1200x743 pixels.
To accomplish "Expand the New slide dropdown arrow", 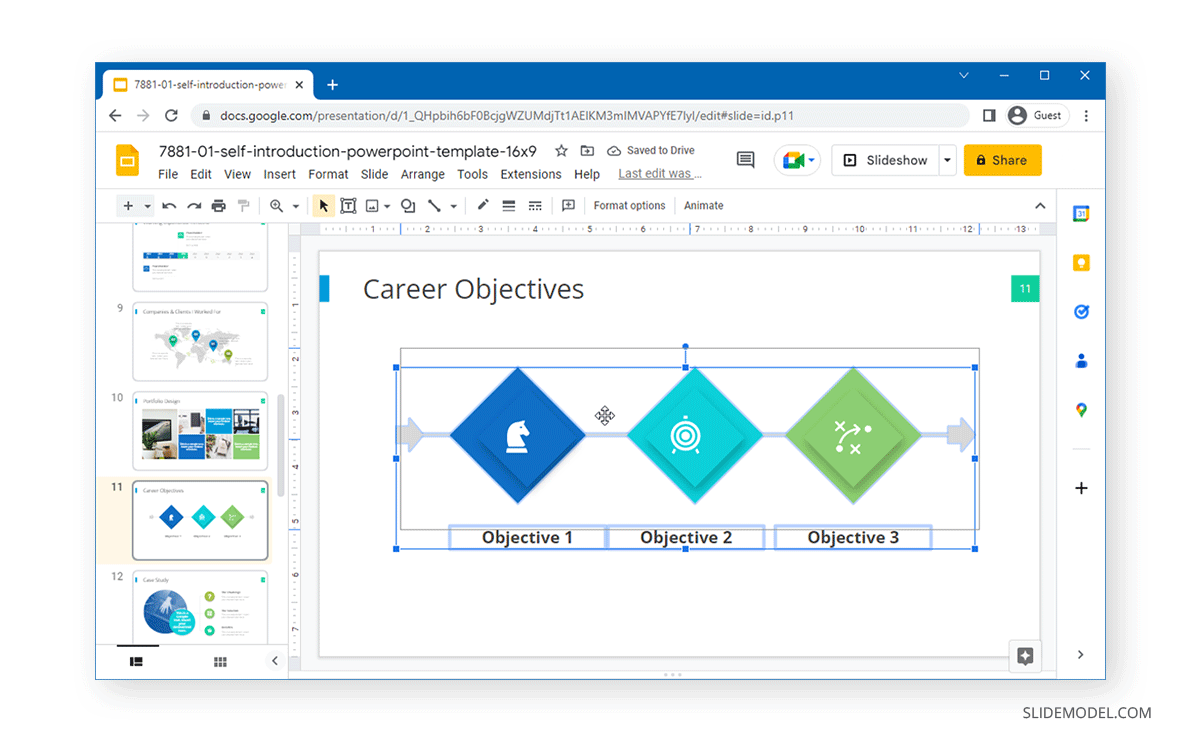I will point(147,205).
